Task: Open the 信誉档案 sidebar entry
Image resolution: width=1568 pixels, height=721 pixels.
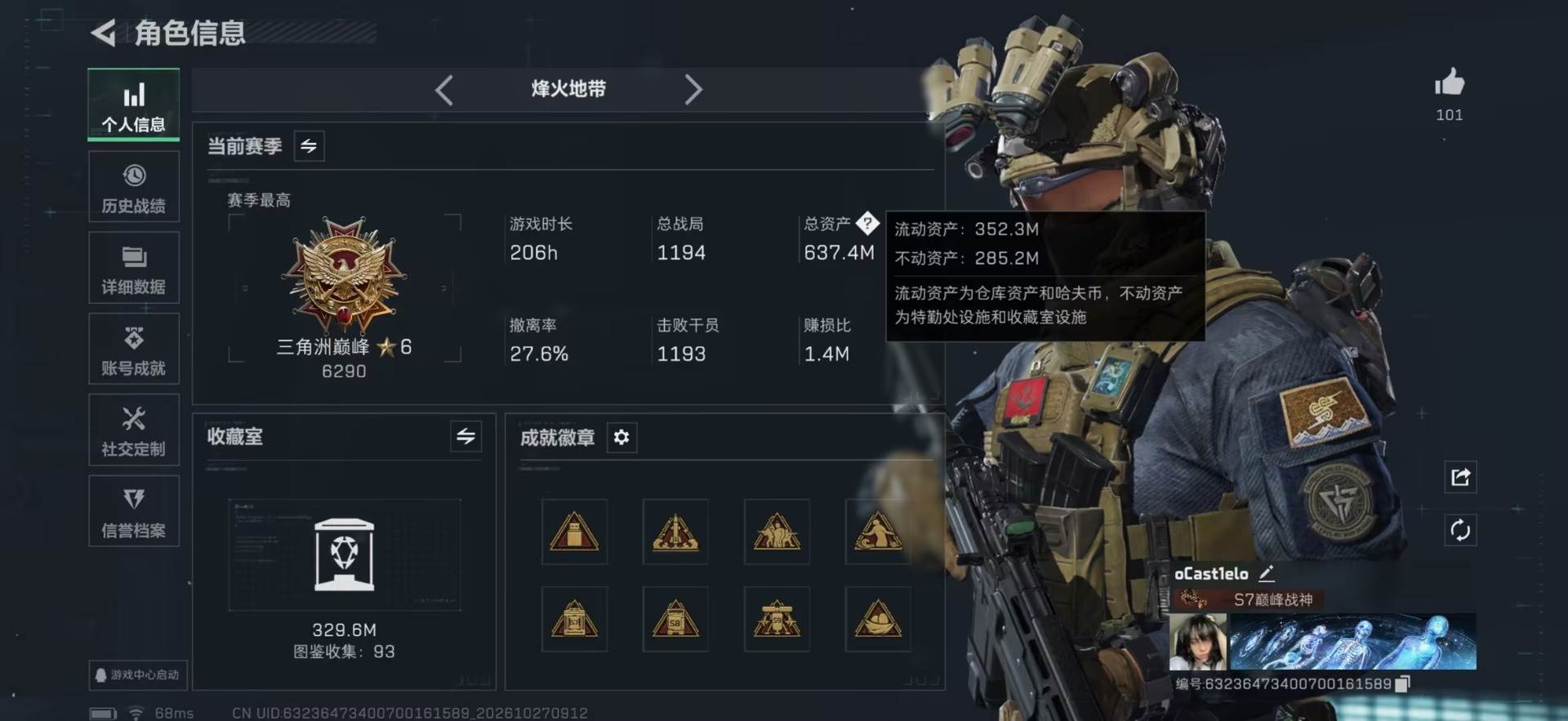Action: (134, 511)
